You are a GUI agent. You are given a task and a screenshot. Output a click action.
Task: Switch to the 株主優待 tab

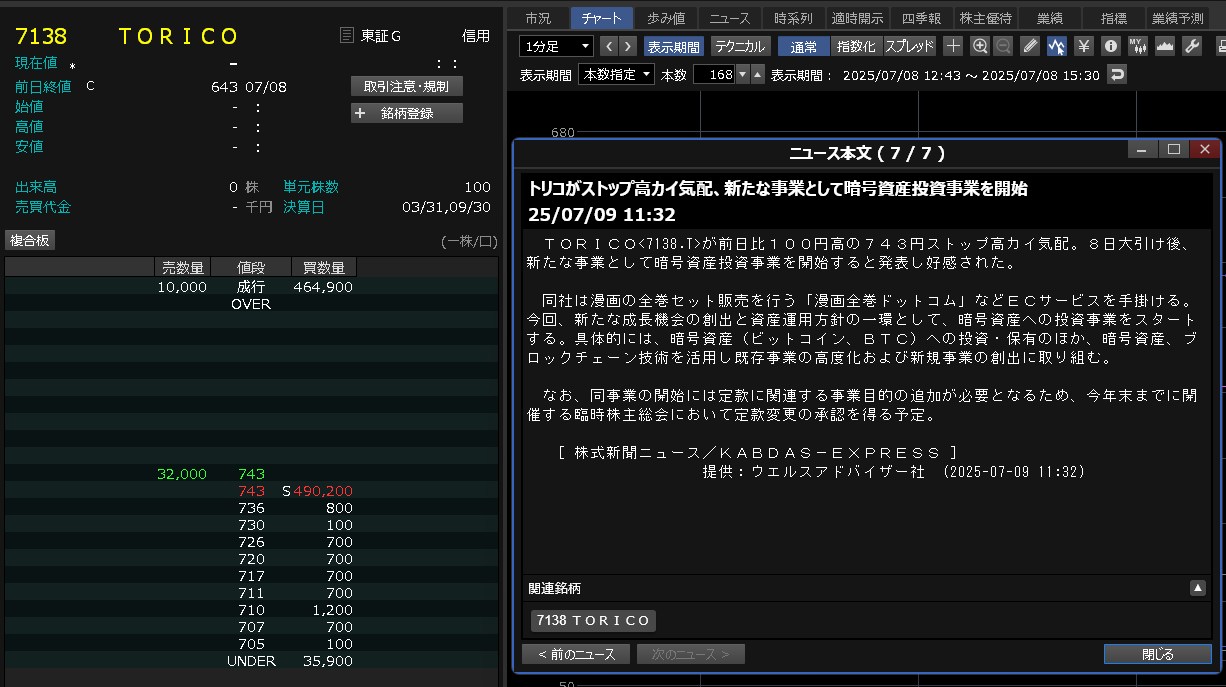coord(985,18)
